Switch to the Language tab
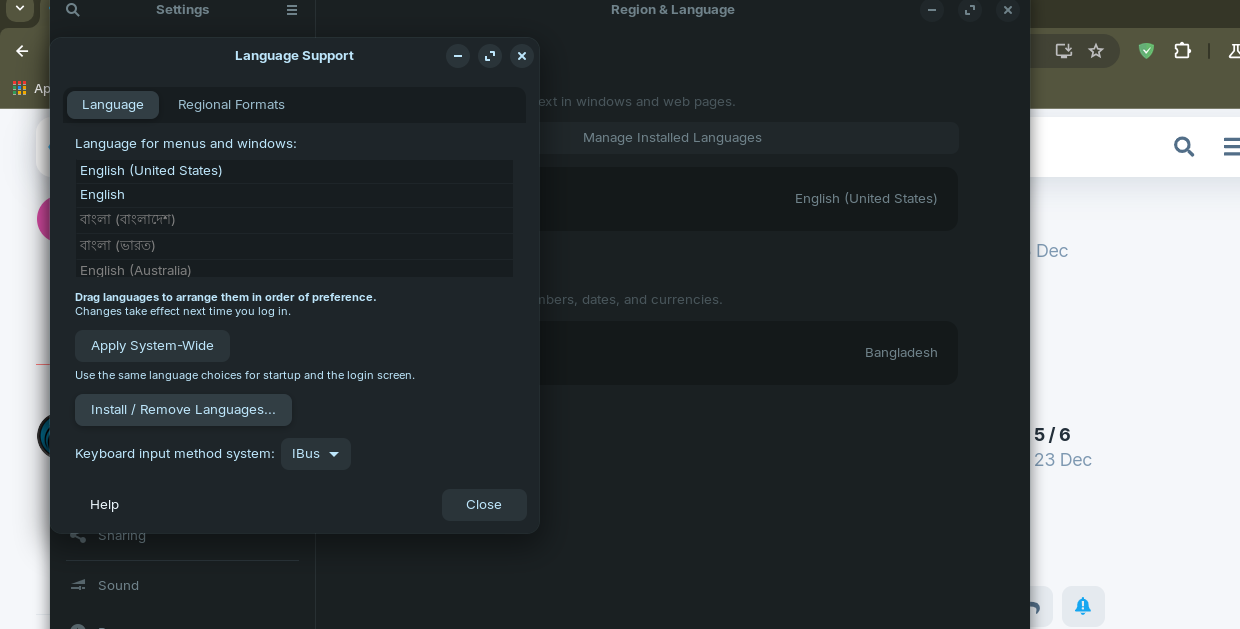Screen dimensions: 1240x629 113,105
